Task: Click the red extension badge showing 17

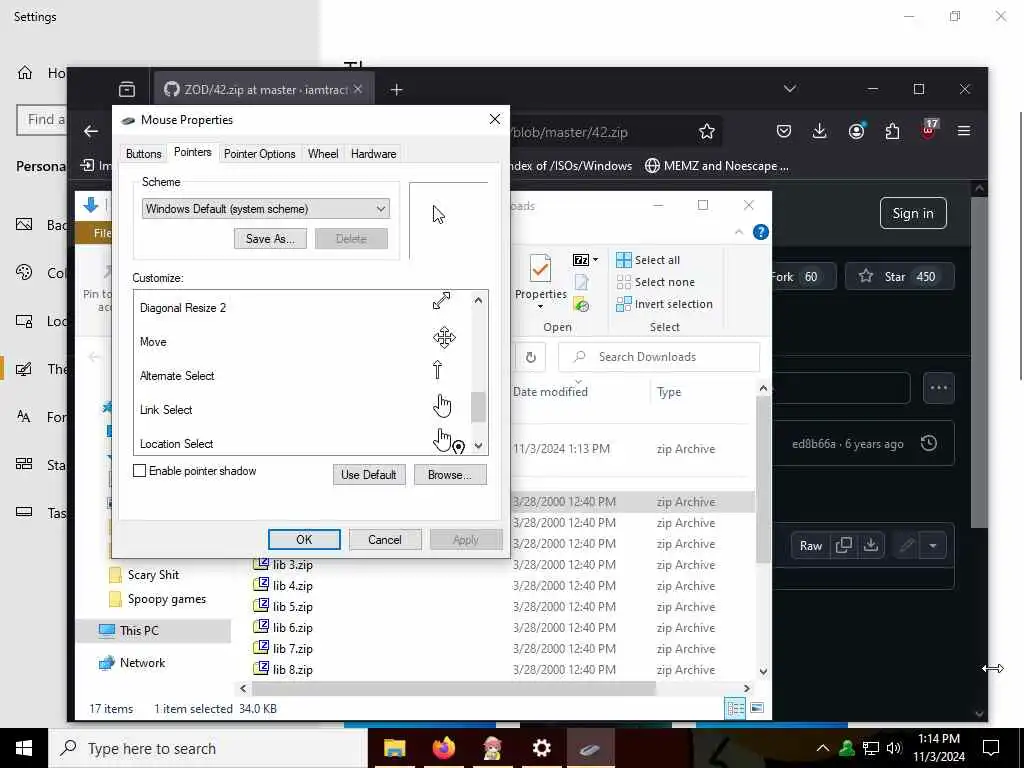Action: tap(929, 130)
